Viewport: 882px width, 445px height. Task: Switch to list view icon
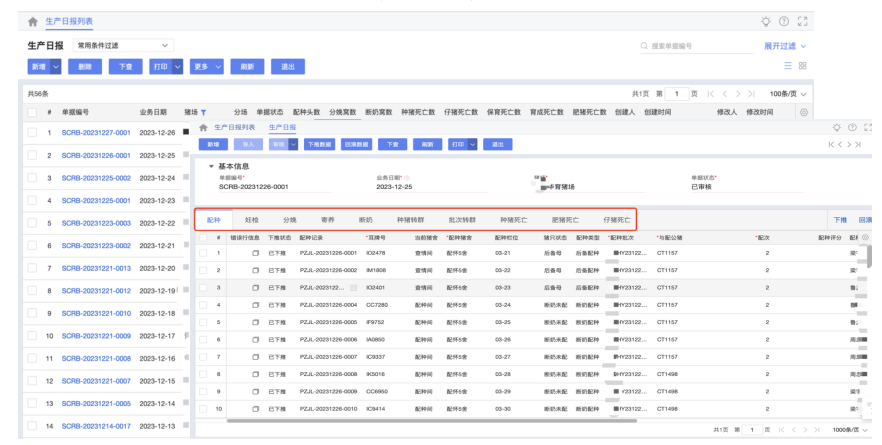[x=788, y=66]
